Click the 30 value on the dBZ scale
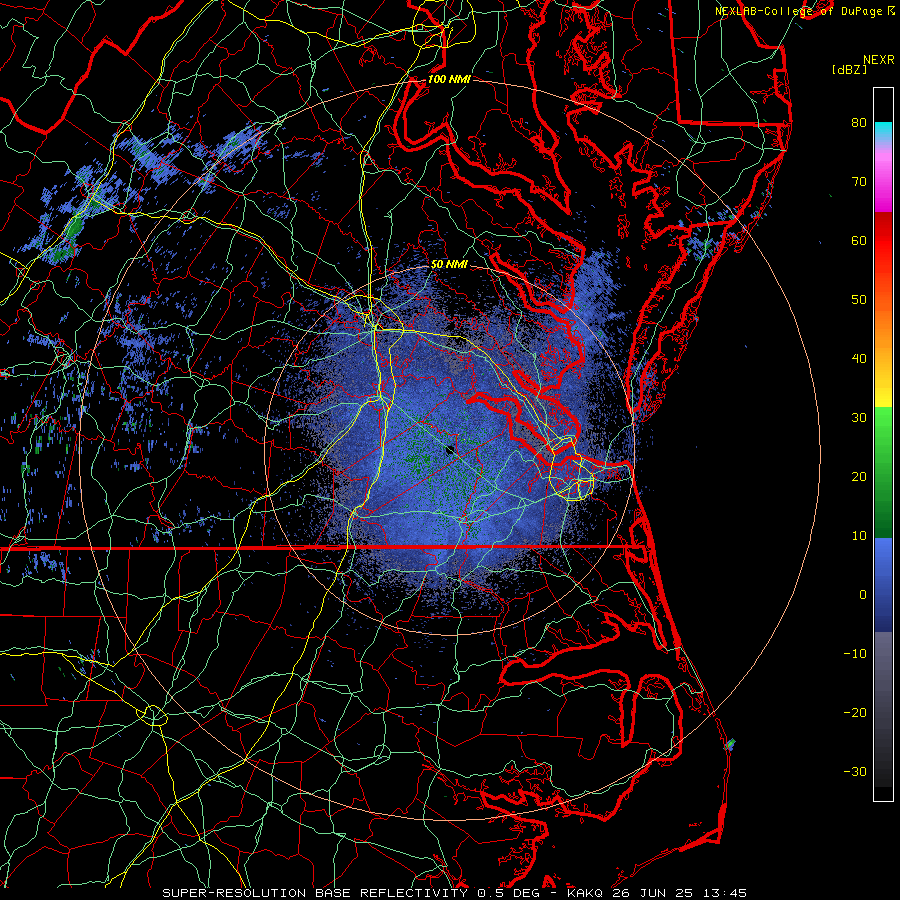This screenshot has width=900, height=900. 859,417
